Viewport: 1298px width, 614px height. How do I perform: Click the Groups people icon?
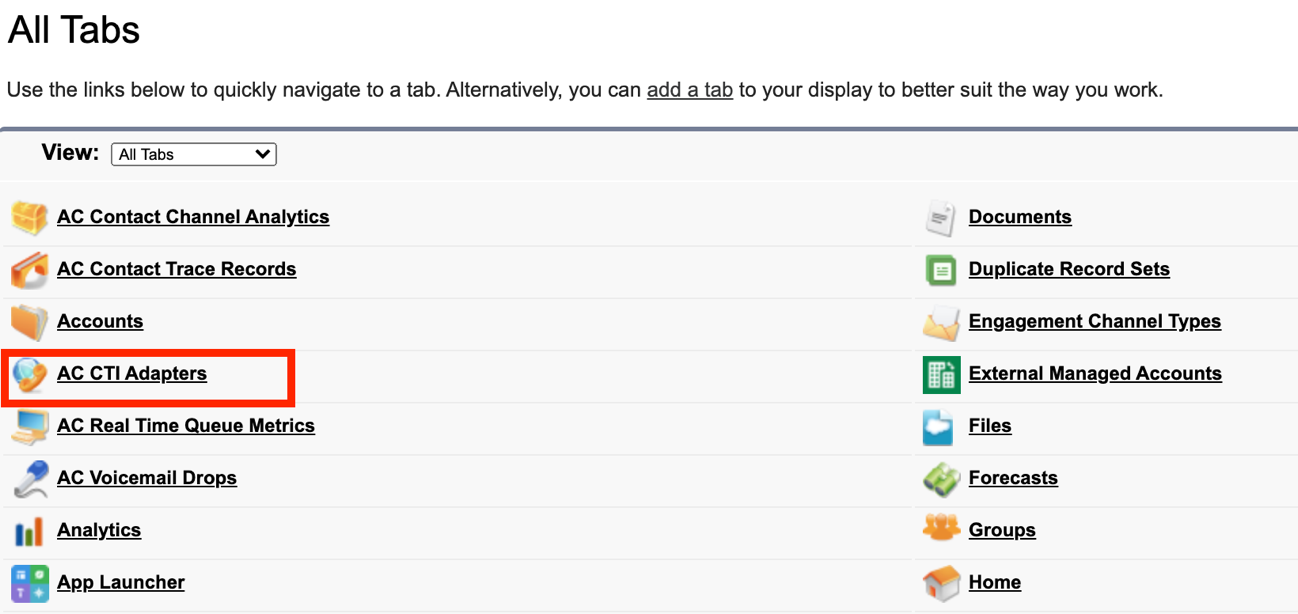pyautogui.click(x=941, y=530)
